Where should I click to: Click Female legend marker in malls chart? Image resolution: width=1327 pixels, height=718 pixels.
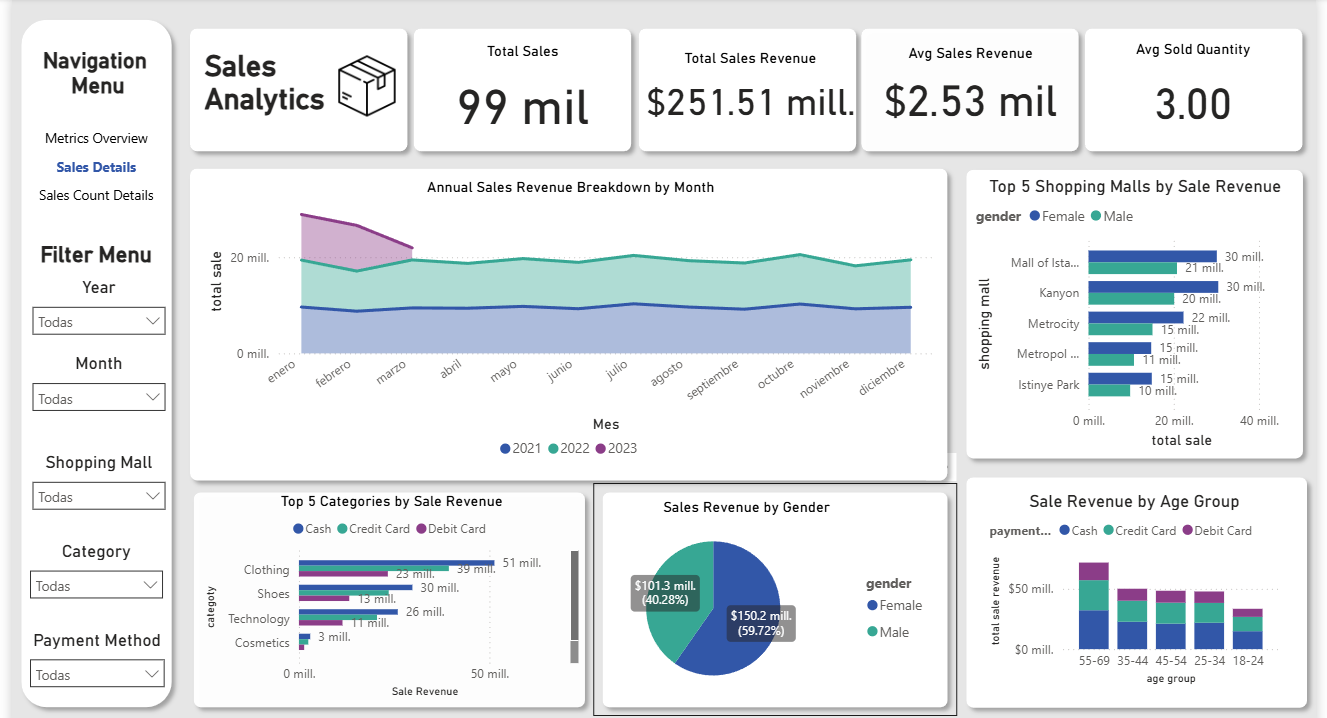coord(1035,216)
